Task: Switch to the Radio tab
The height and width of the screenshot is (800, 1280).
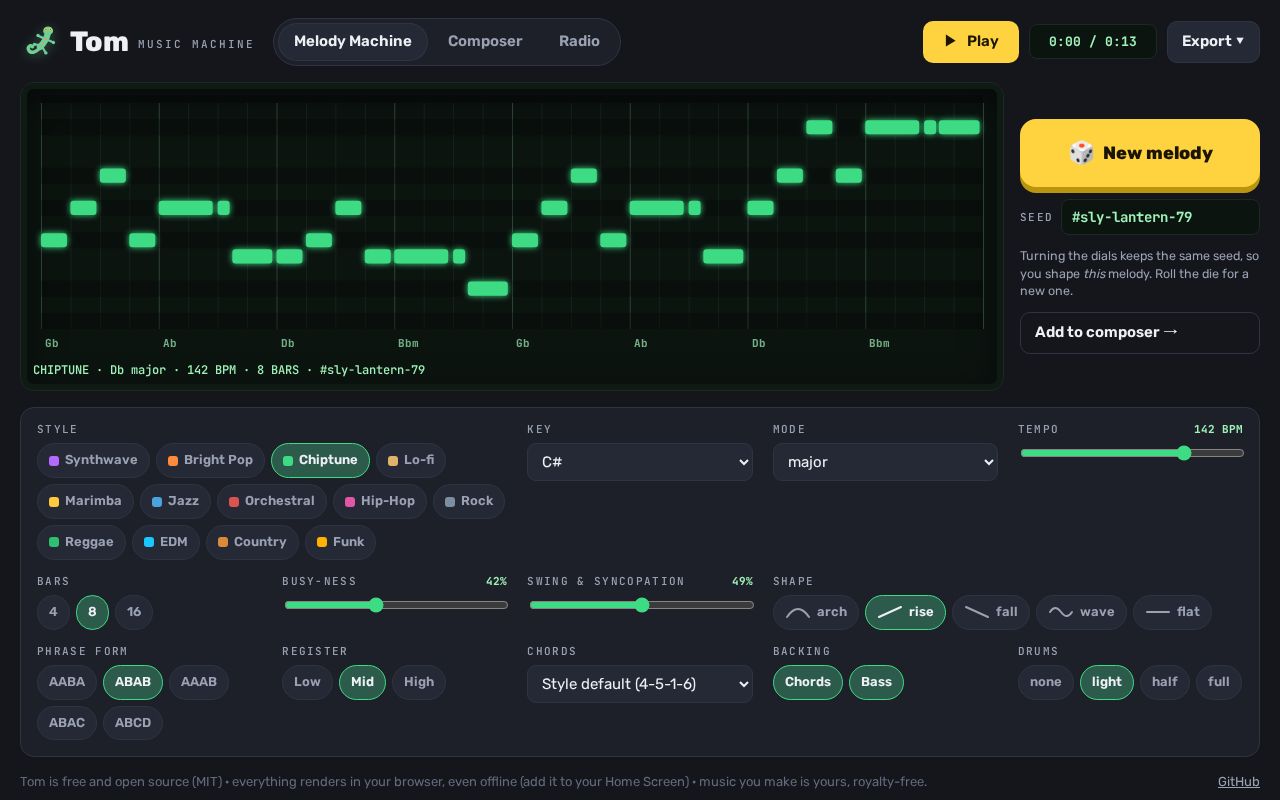Action: coord(579,42)
